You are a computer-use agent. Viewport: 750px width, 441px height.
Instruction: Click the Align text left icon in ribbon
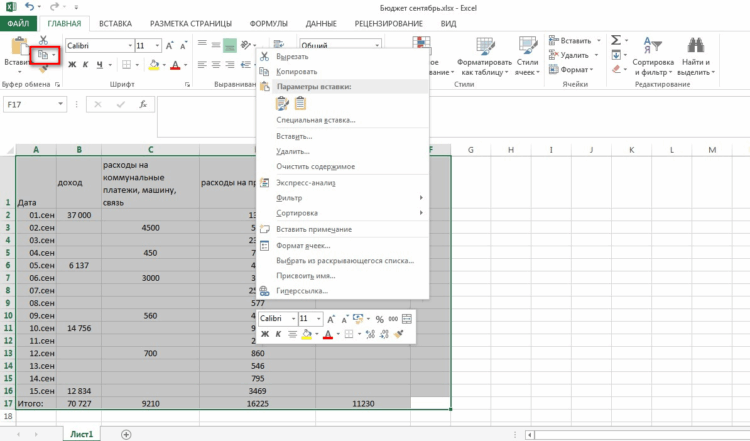click(x=202, y=65)
